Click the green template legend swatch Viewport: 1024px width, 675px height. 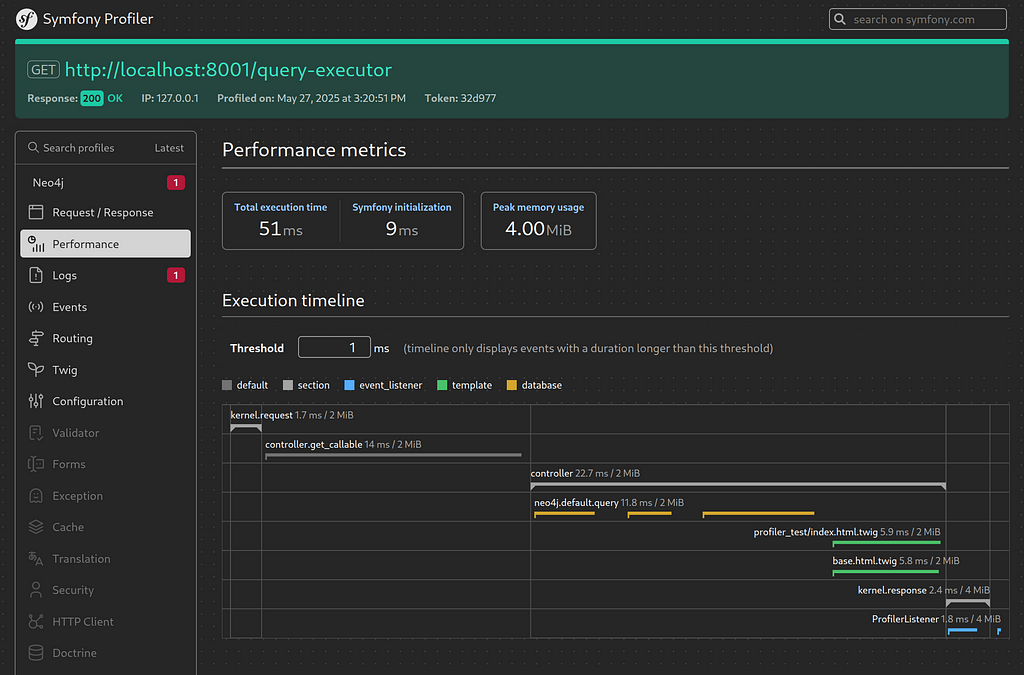pyautogui.click(x=442, y=385)
